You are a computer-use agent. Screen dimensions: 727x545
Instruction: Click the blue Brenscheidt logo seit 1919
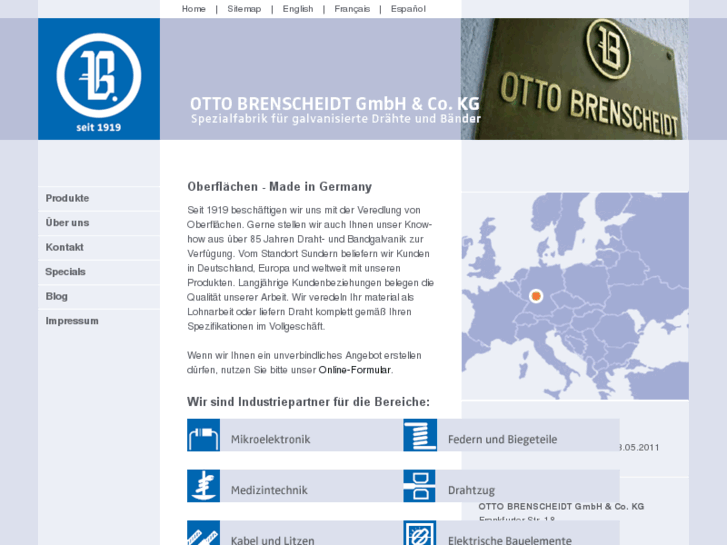tap(99, 79)
